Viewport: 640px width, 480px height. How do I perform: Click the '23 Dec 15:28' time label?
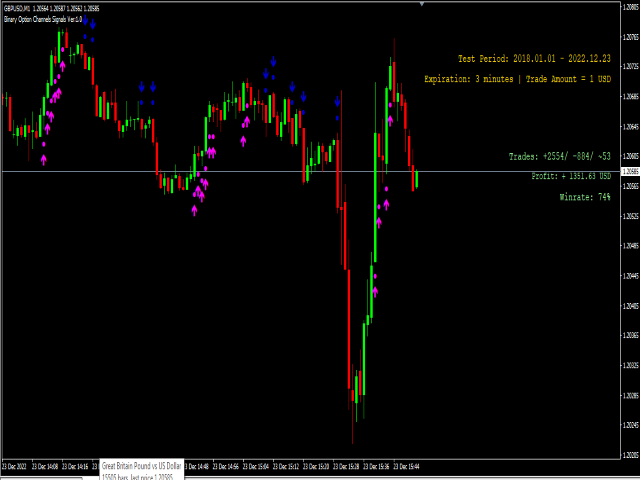pos(347,467)
